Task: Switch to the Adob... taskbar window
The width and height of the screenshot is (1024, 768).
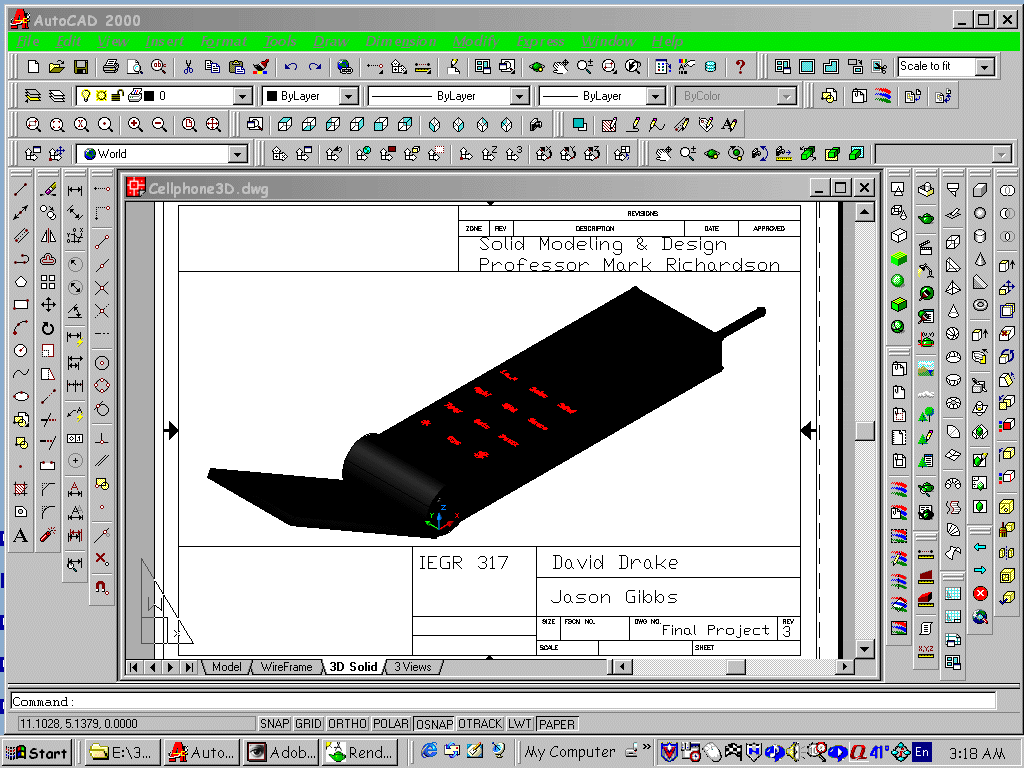Action: [281, 752]
